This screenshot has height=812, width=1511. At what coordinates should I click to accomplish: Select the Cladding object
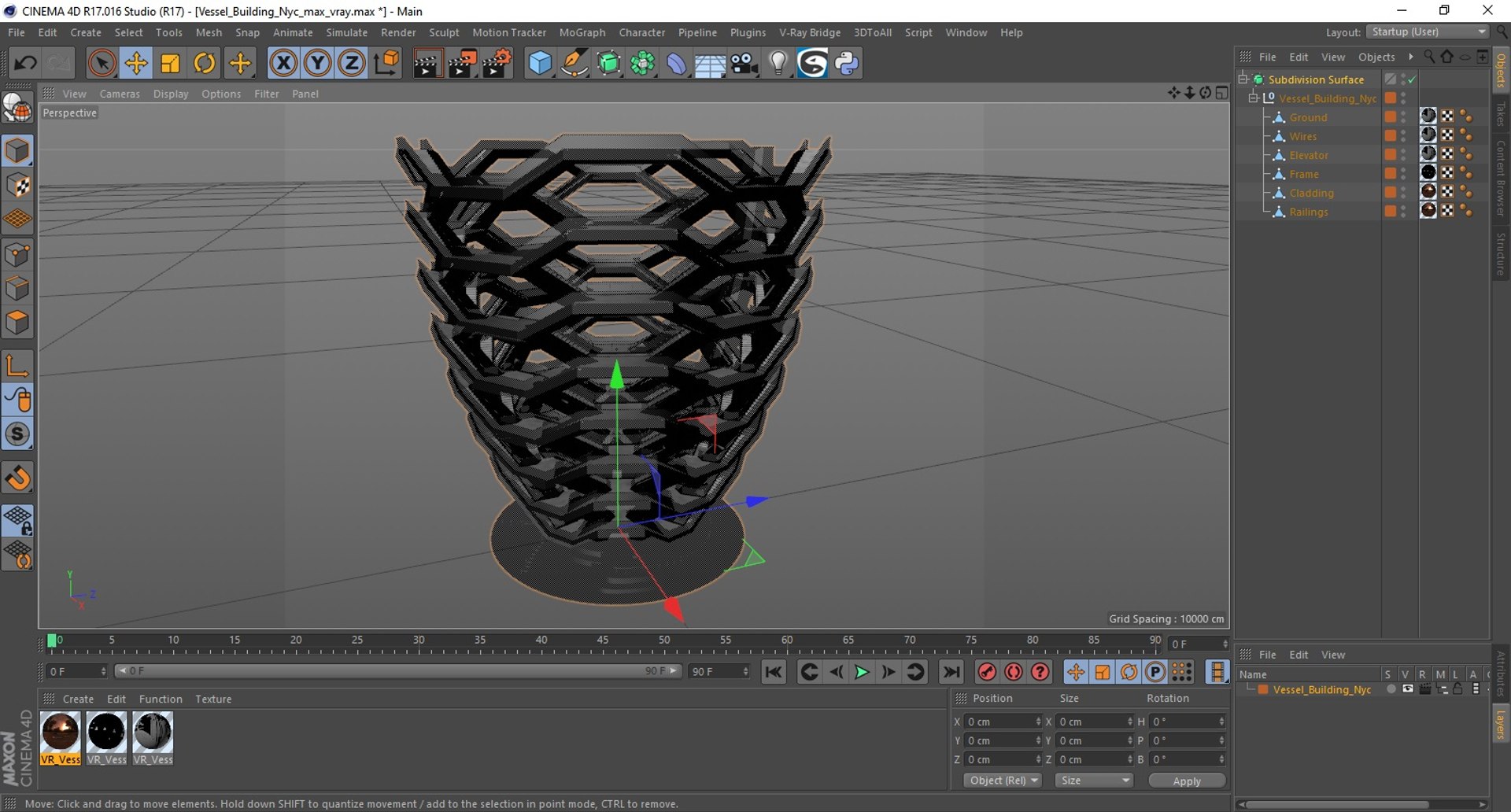pos(1311,193)
